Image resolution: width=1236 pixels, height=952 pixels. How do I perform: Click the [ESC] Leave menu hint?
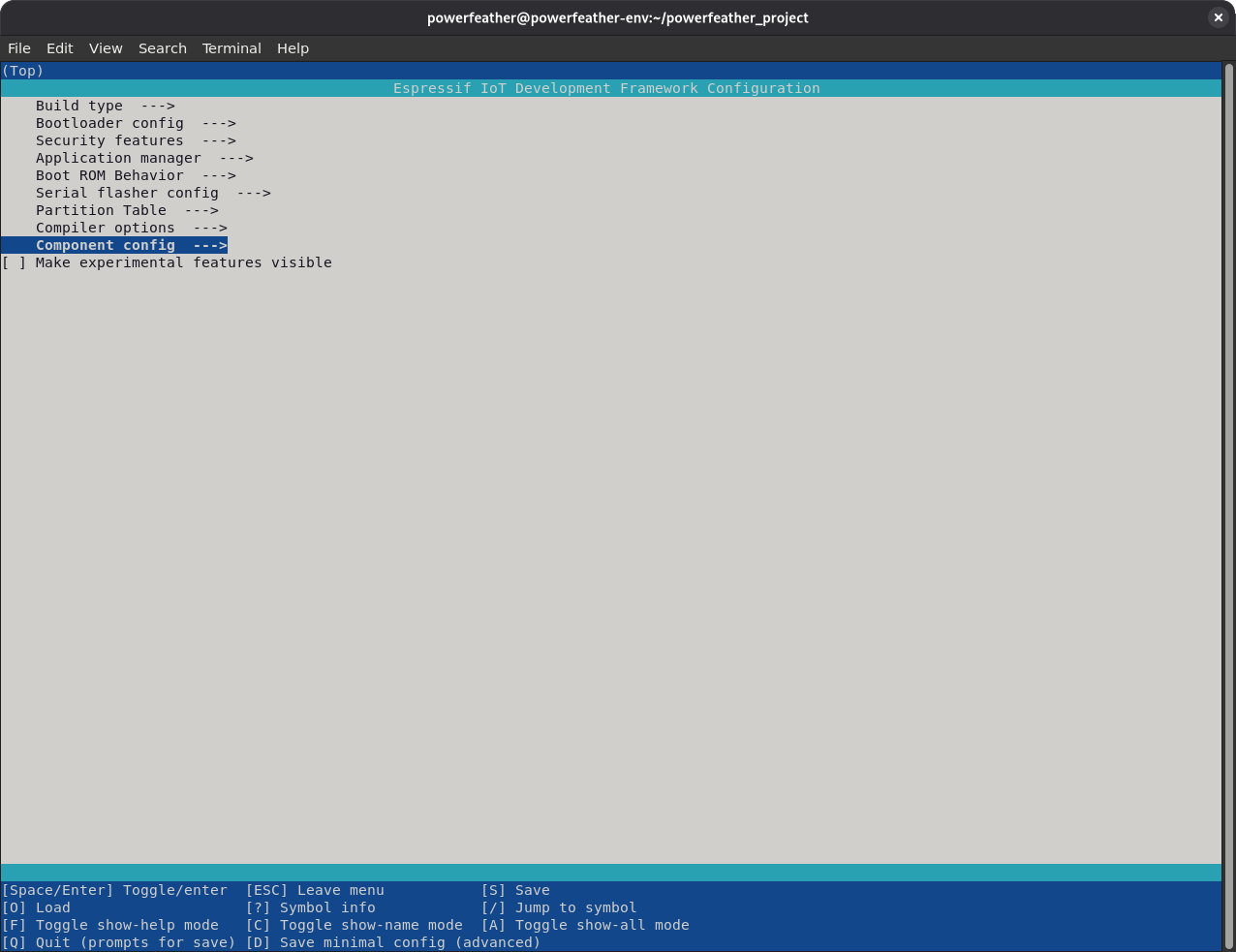coord(315,890)
